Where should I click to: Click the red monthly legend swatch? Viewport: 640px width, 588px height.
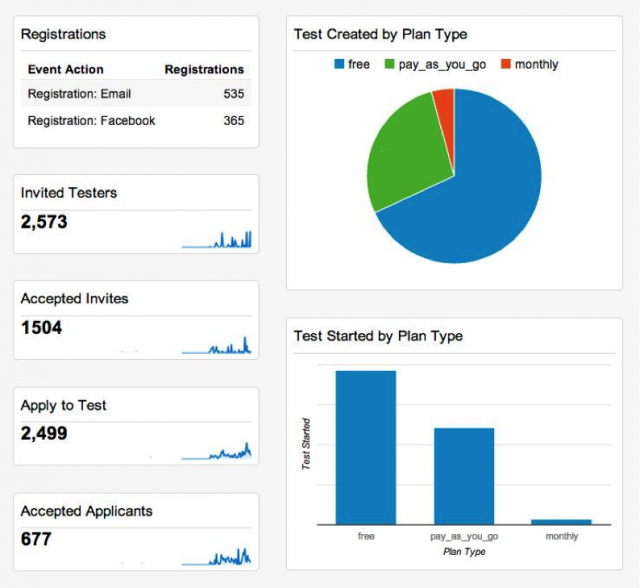506,64
